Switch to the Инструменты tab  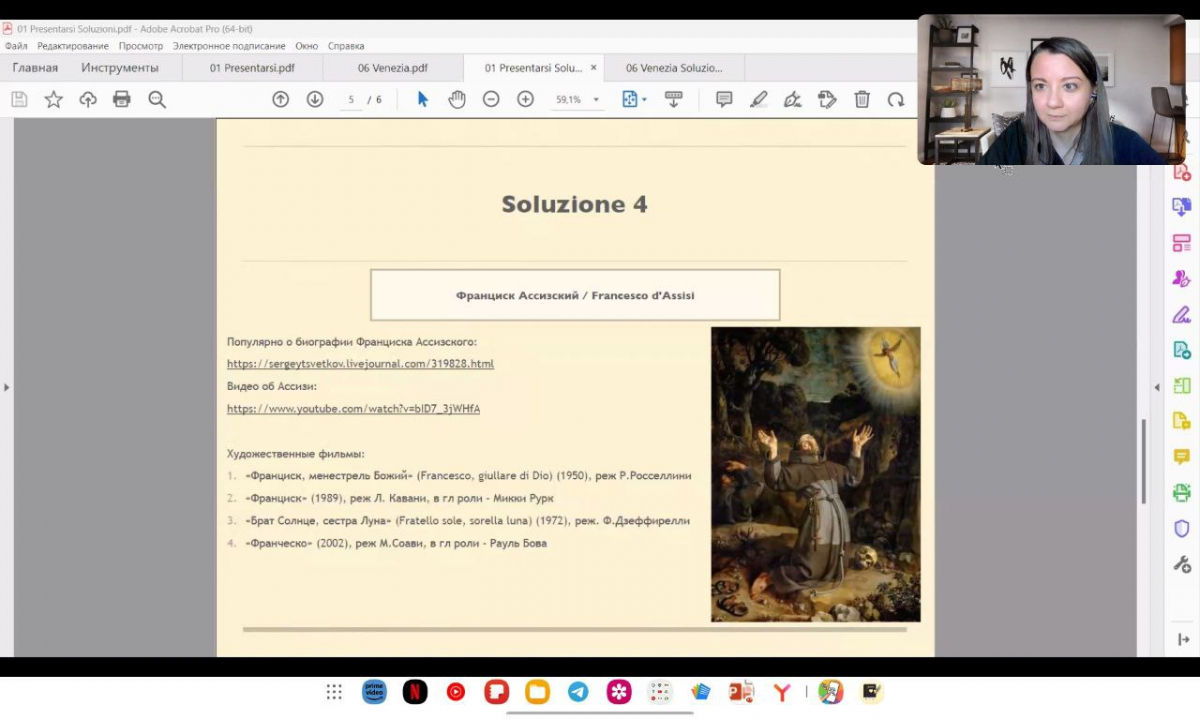120,68
